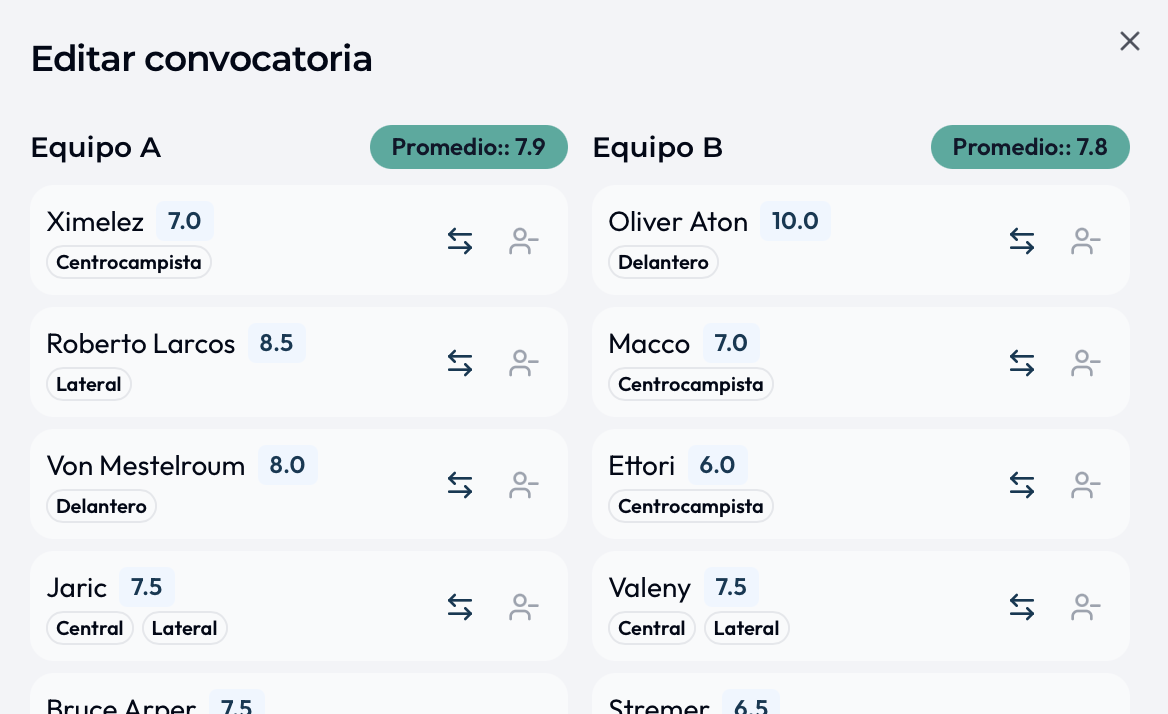Swap Valeny to the other team
Image resolution: width=1168 pixels, height=714 pixels.
click(1021, 607)
